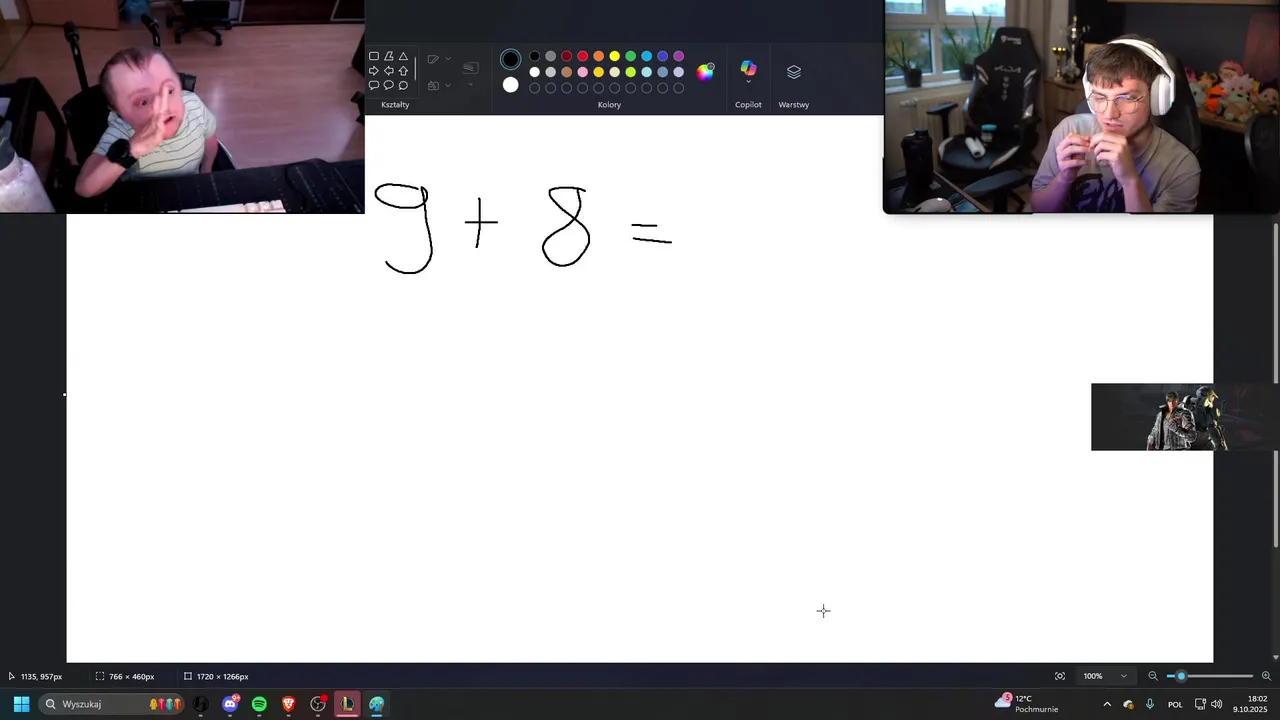The image size is (1280, 720).
Task: Pick the brown palette swatch
Action: coord(567,72)
